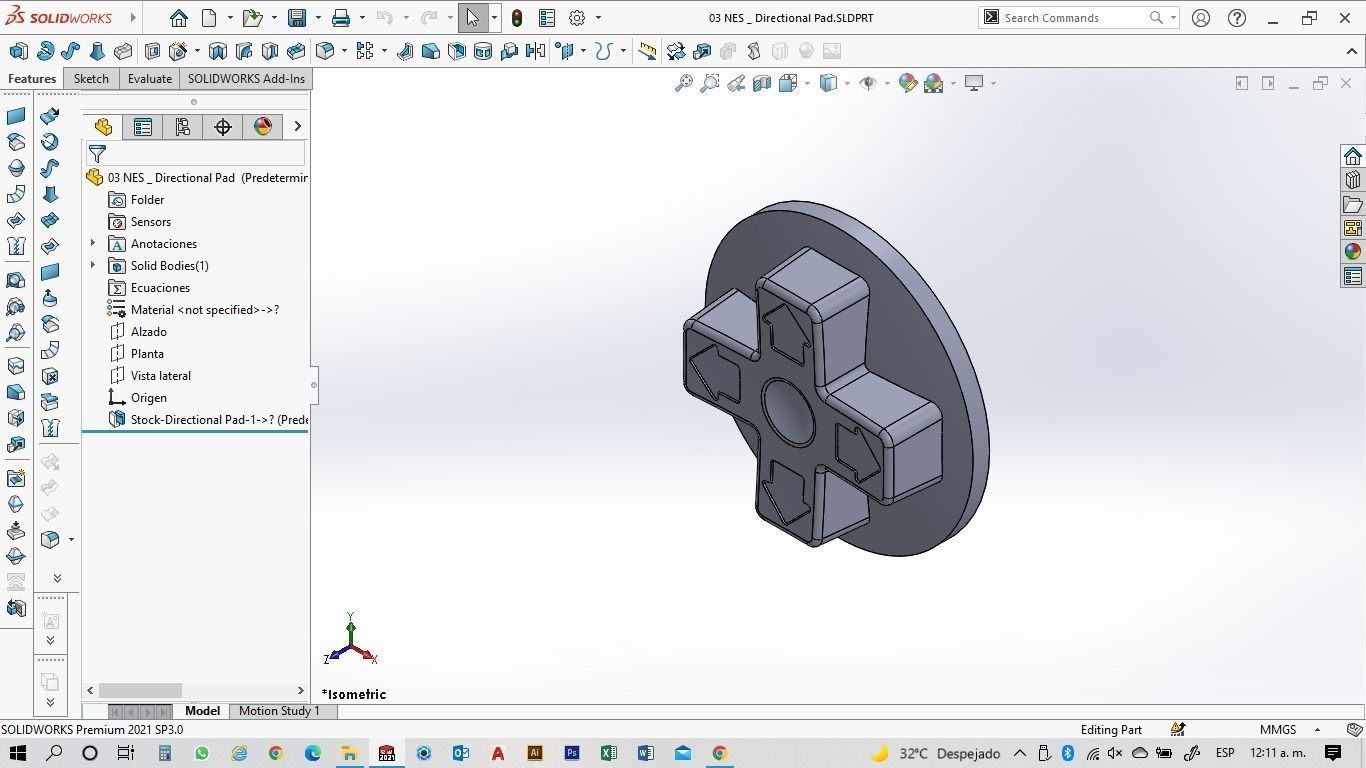
Task: Expand the Solid Bodies(1) tree node
Action: click(93, 266)
